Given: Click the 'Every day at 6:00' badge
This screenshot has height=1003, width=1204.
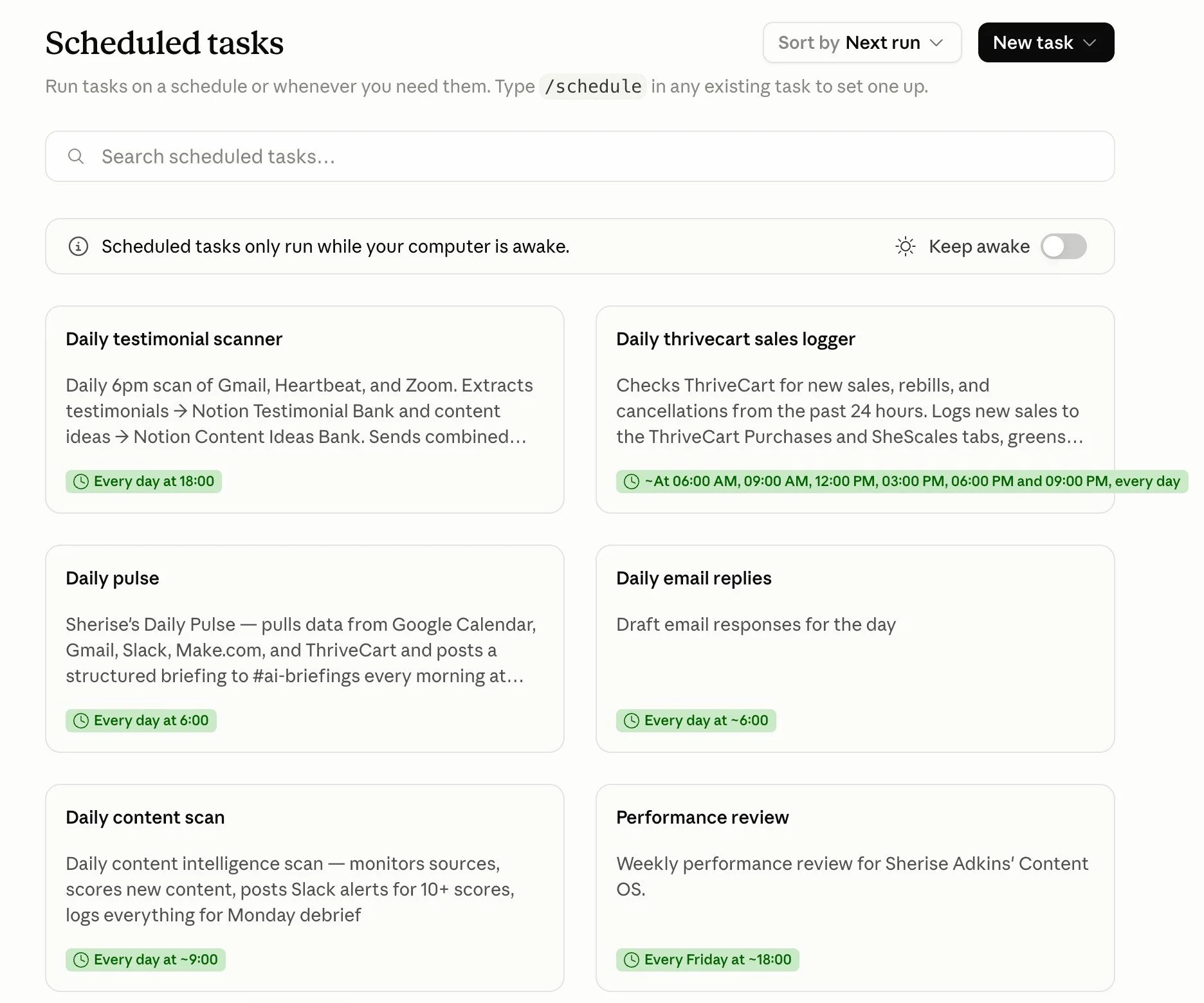Looking at the screenshot, I should [141, 721].
